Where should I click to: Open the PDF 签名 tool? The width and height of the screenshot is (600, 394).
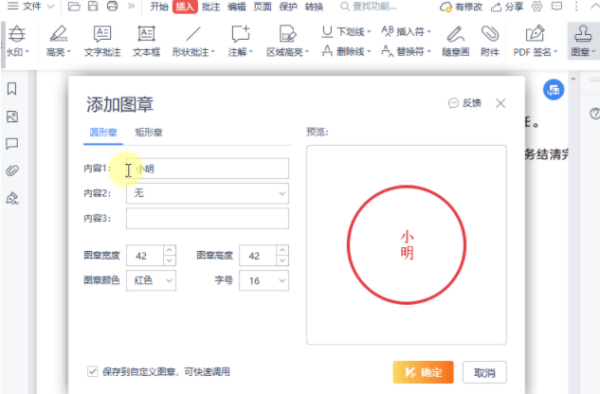click(535, 41)
